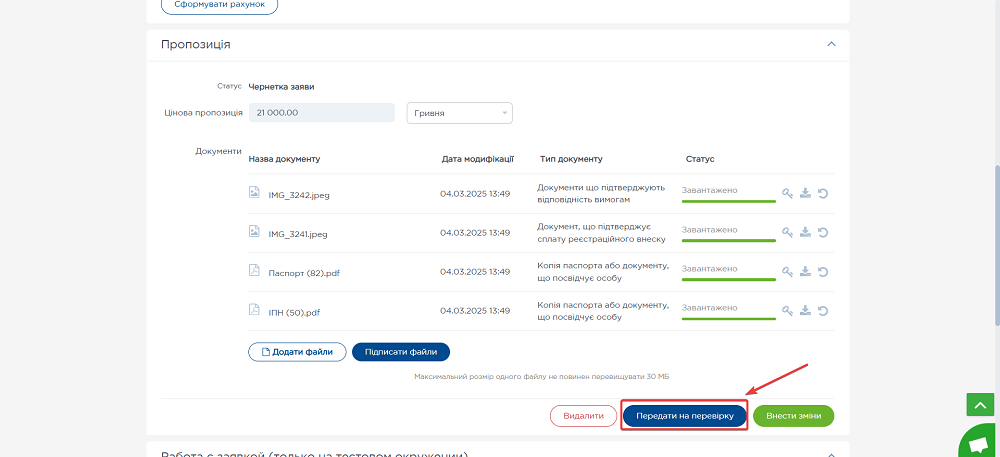Click the key icon for IMG_3242.jpeg
Viewport: 1000px width, 457px height.
click(x=787, y=194)
